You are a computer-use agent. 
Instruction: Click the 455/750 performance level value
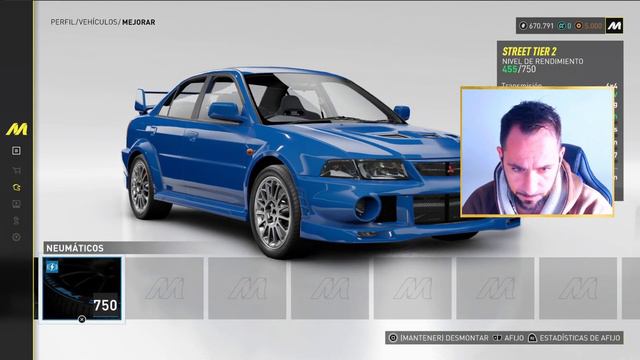[x=519, y=69]
